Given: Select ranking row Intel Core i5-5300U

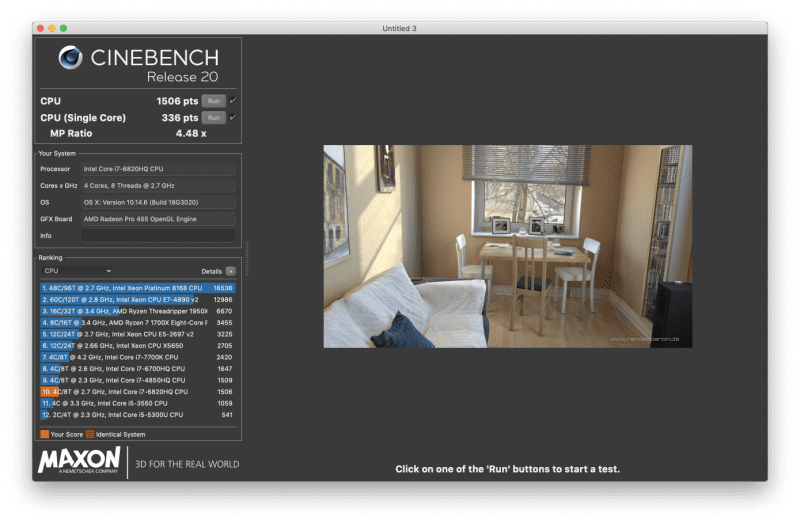Looking at the screenshot, I should tap(138, 415).
